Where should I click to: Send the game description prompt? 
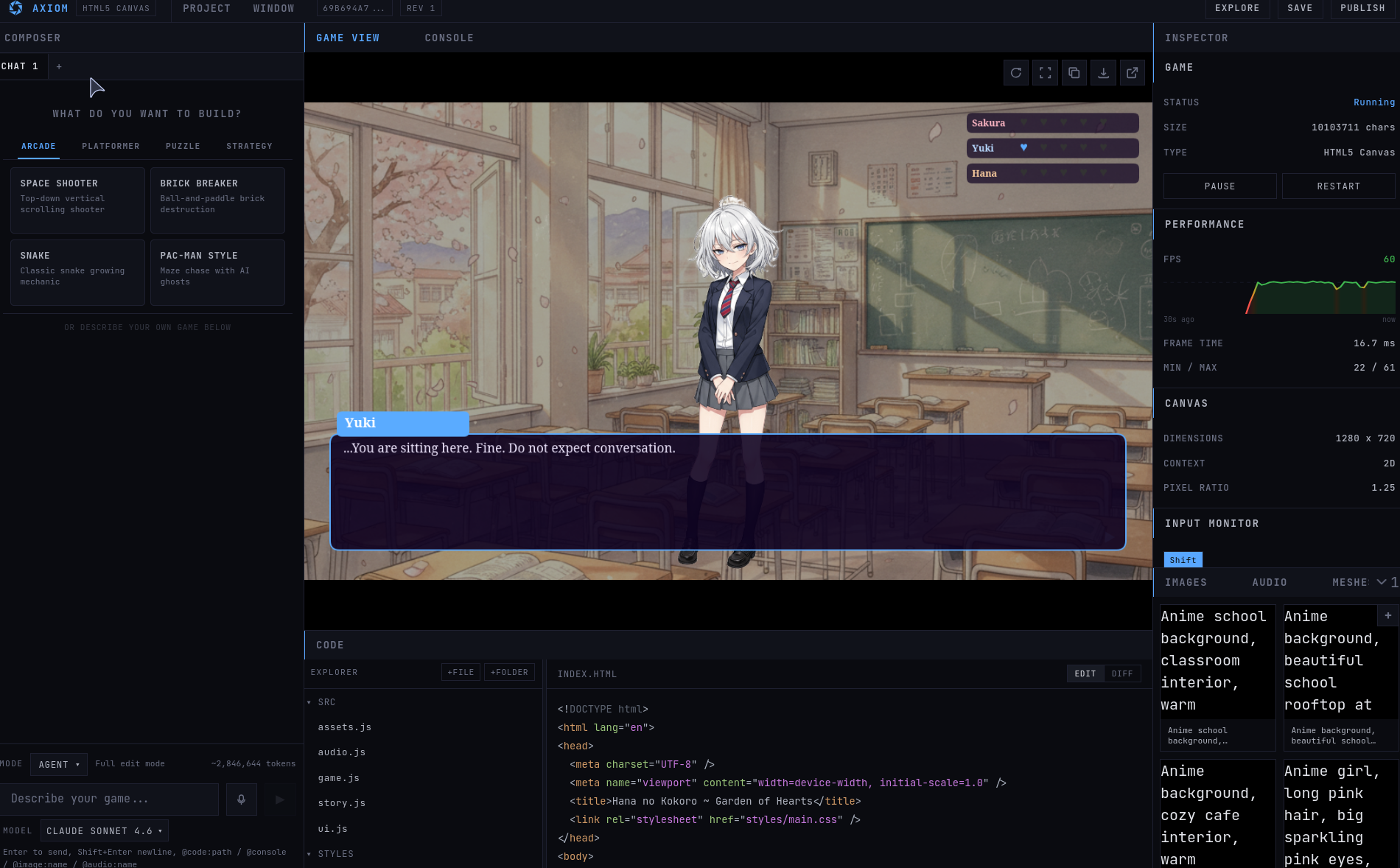280,799
